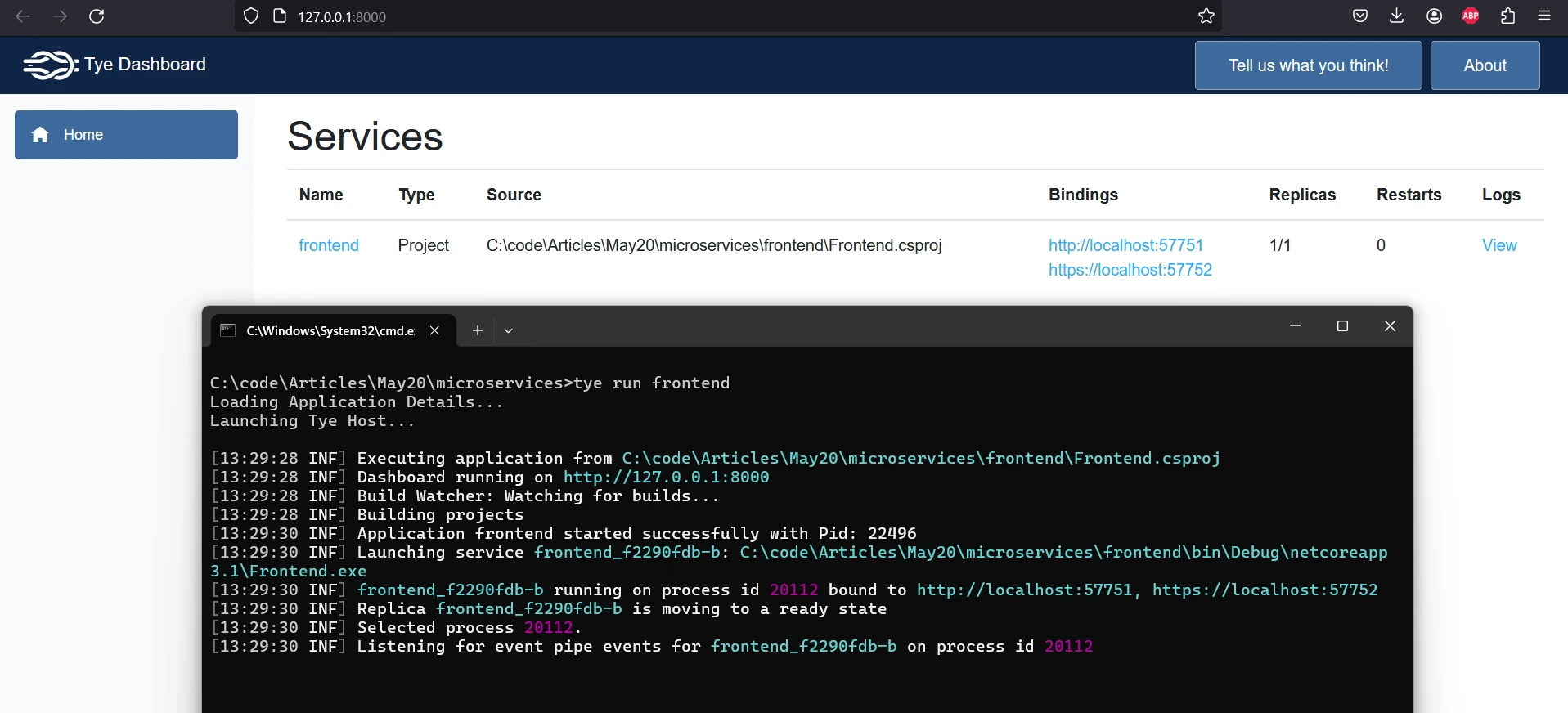The image size is (1568, 713).
Task: Click the Tell us what you think! button
Action: coord(1308,65)
